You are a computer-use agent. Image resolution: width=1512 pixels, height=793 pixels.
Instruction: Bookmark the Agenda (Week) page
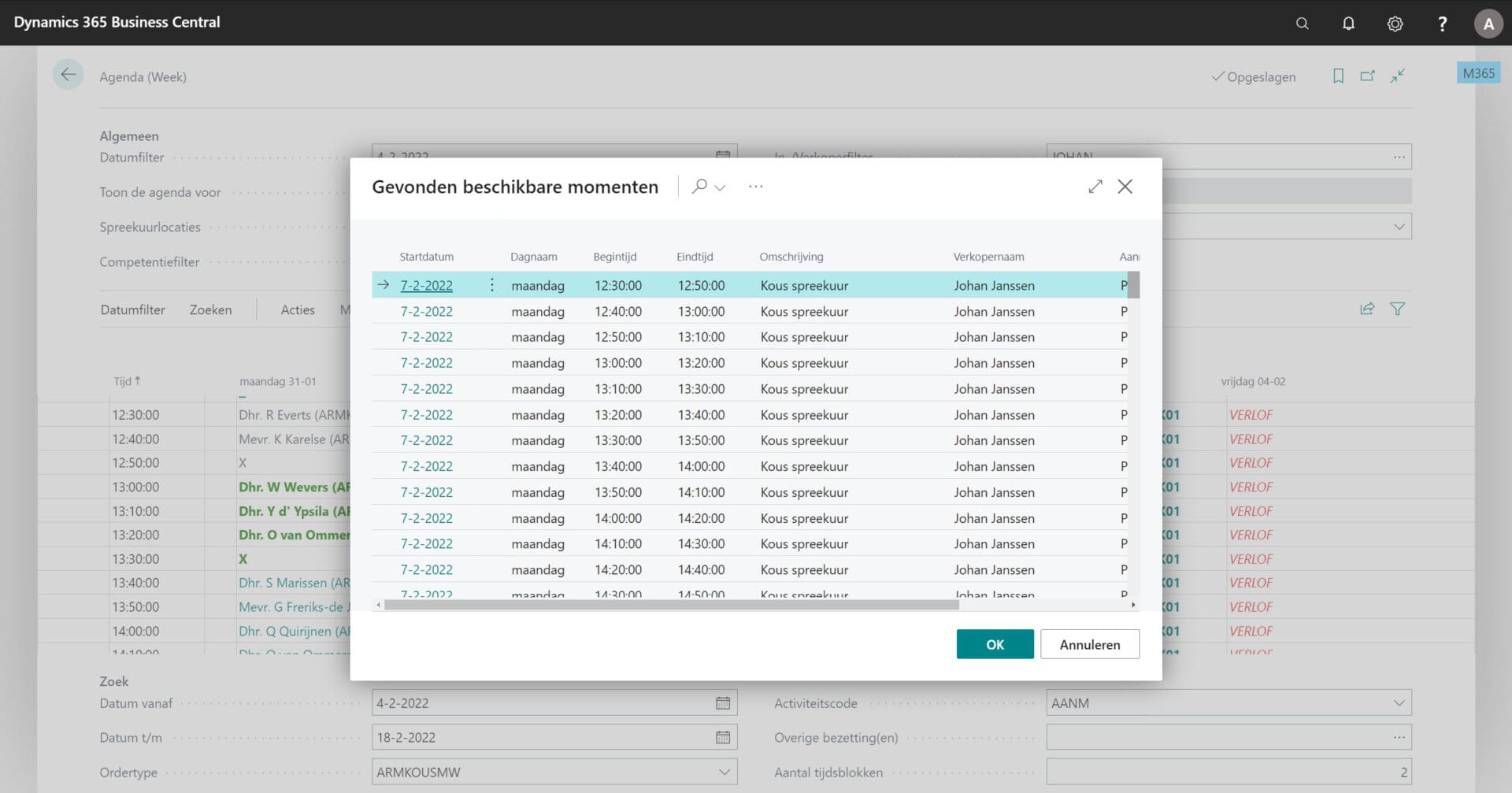(1338, 76)
